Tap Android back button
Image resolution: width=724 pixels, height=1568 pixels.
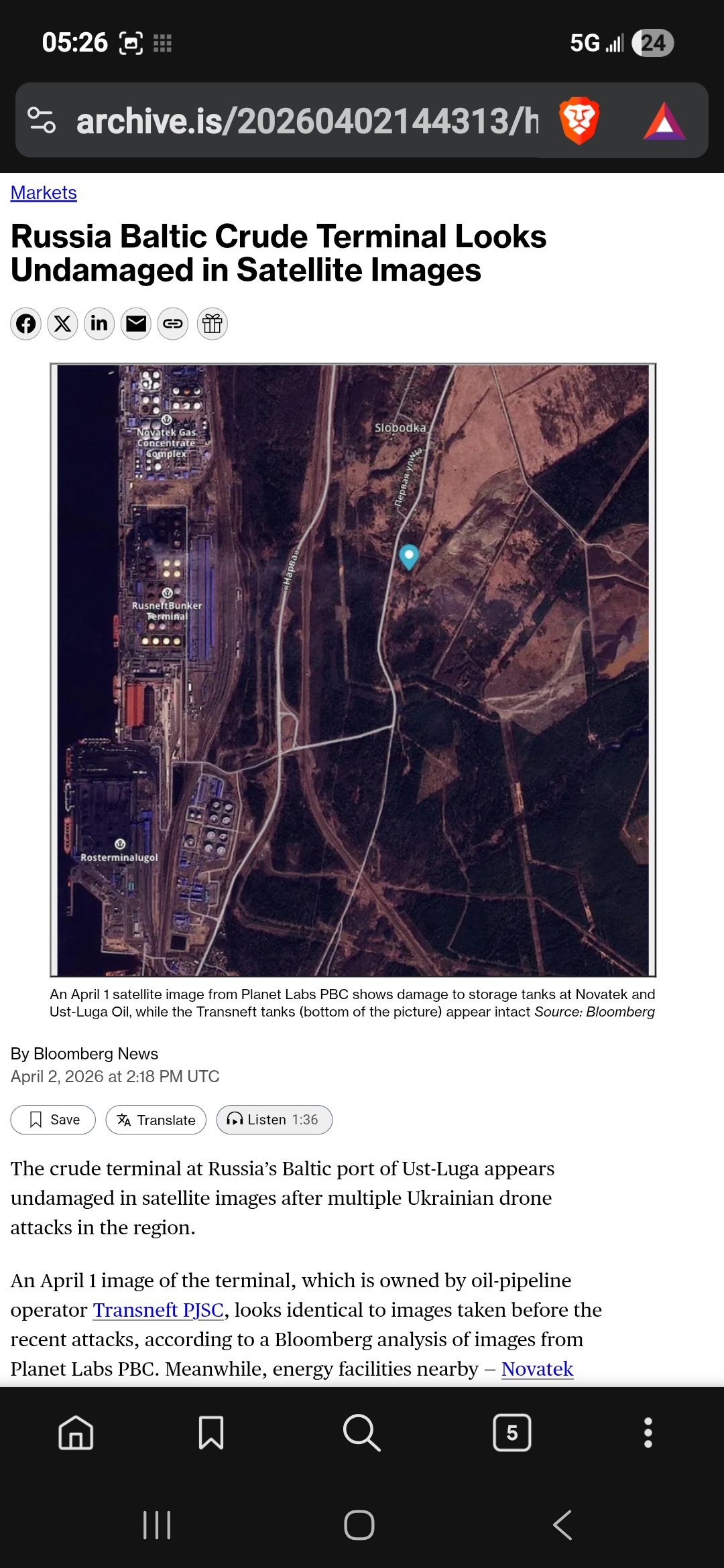[x=562, y=1525]
